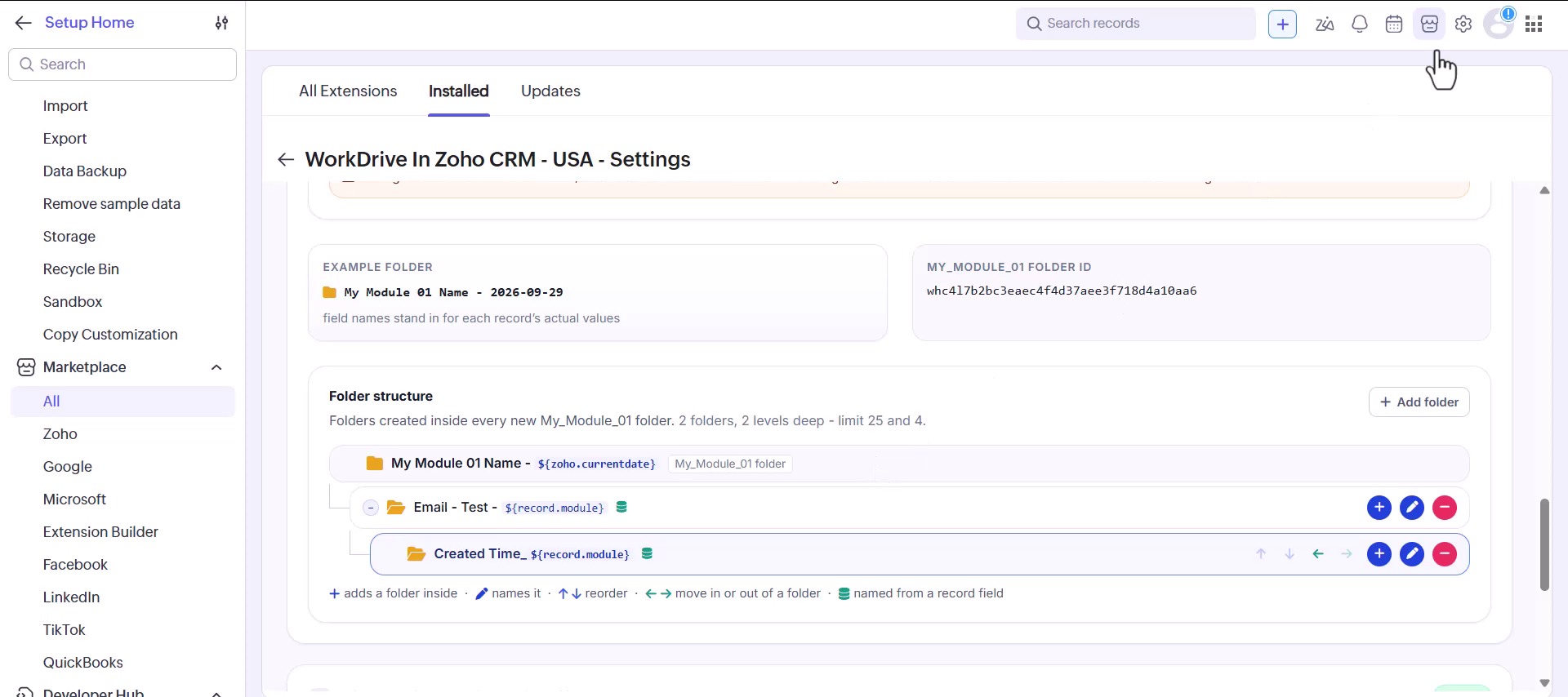The height and width of the screenshot is (697, 1568).
Task: Open the user profile avatar
Action: (1499, 24)
